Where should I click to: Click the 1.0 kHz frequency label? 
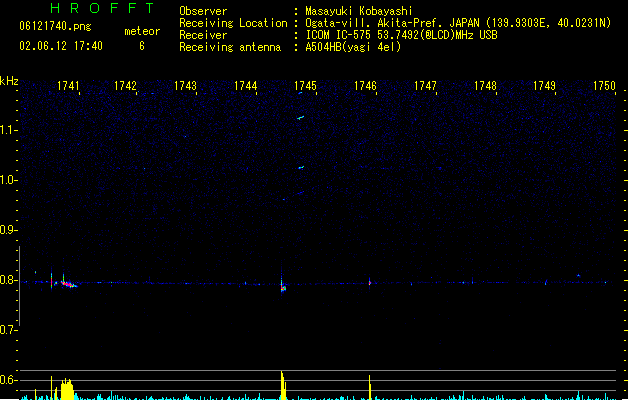coord(8,180)
